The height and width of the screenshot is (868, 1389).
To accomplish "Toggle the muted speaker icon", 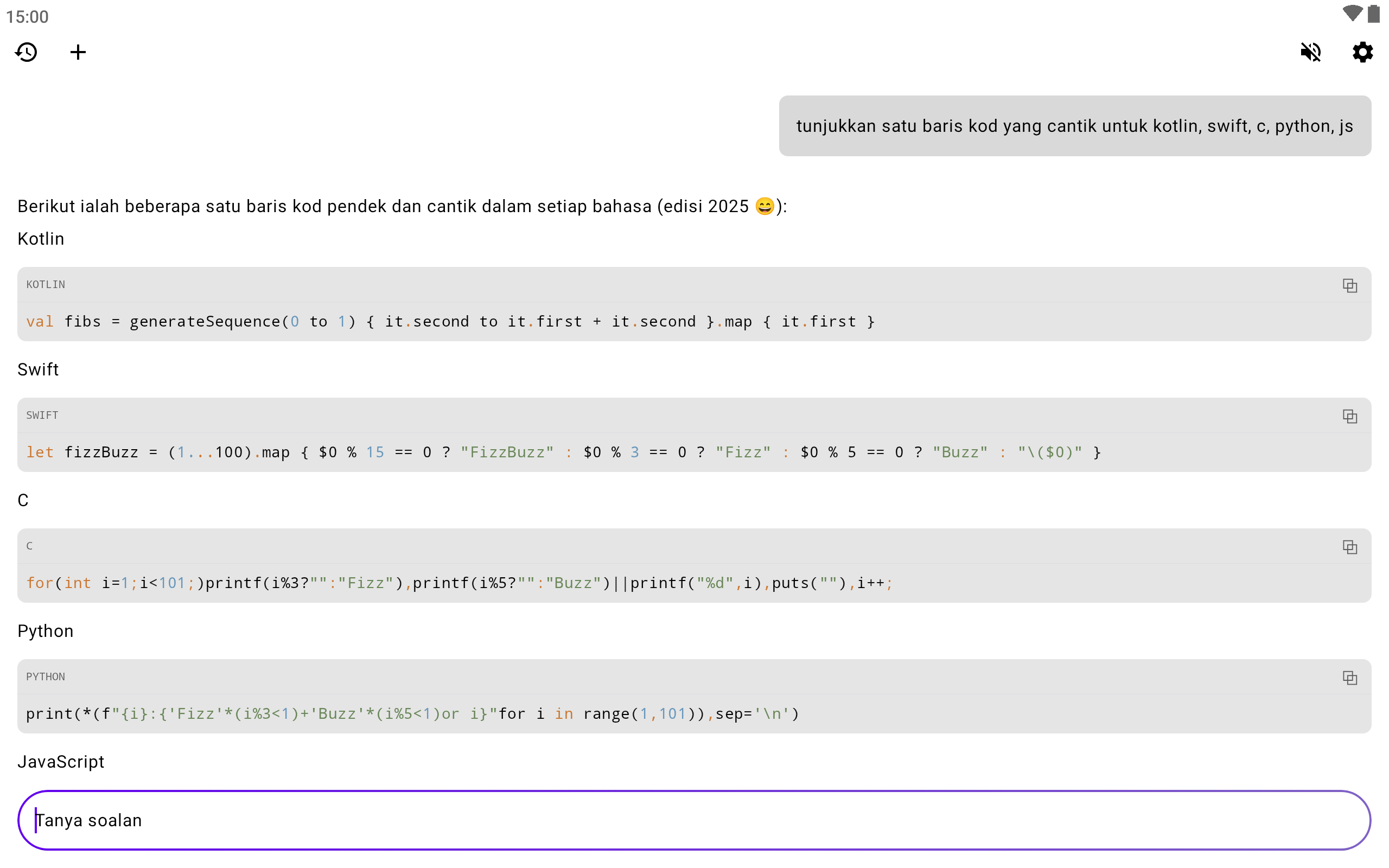I will pyautogui.click(x=1310, y=52).
